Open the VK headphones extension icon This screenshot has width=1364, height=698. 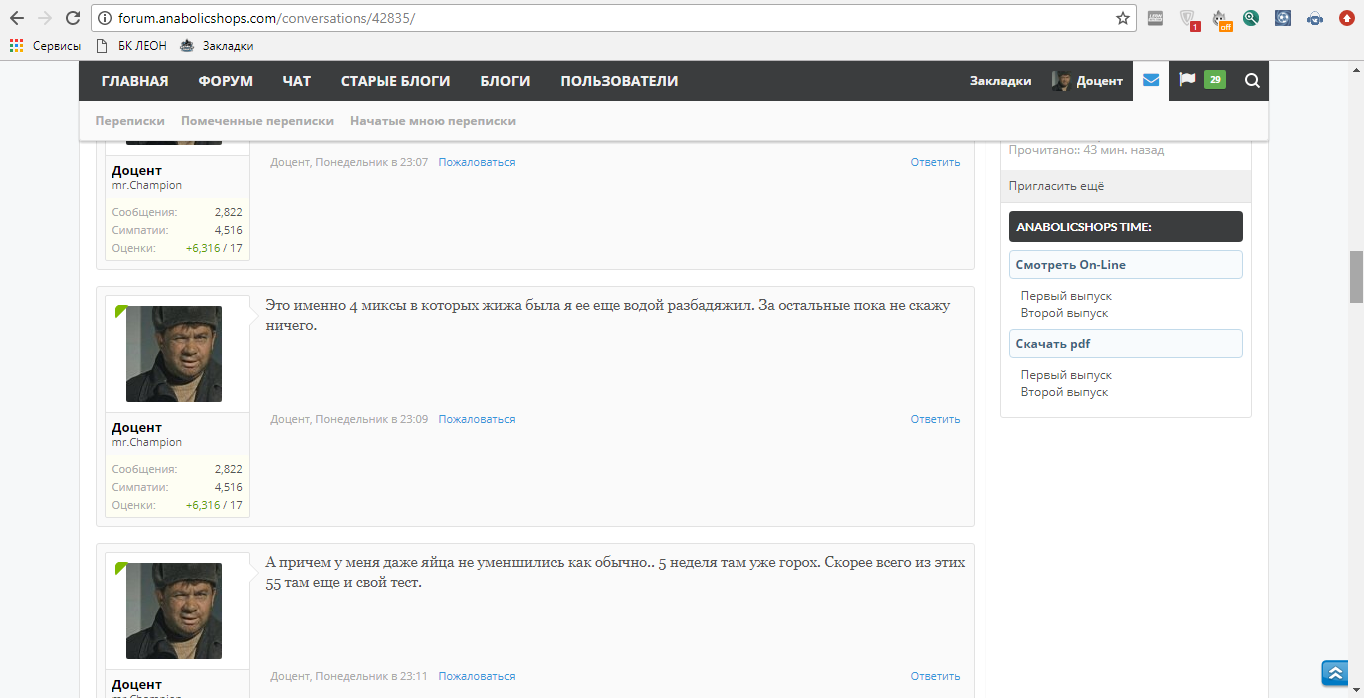pyautogui.click(x=1315, y=18)
